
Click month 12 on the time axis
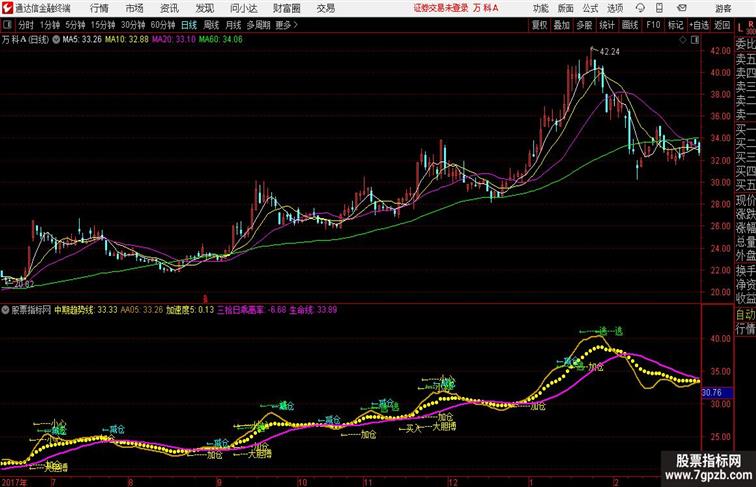point(453,482)
